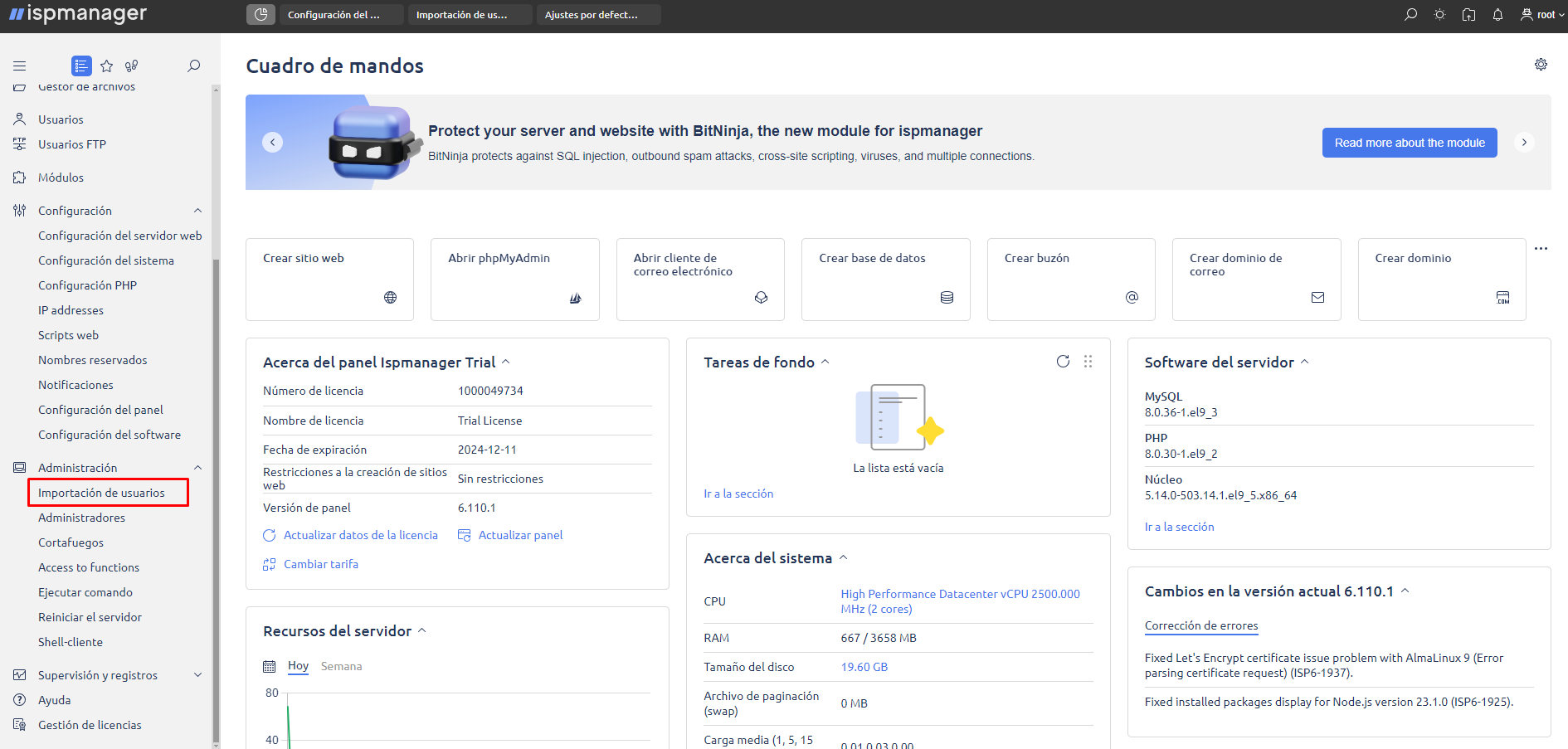Screen dimensions: 1568x749
Task: Open Módulos in sidebar
Action: (61, 178)
